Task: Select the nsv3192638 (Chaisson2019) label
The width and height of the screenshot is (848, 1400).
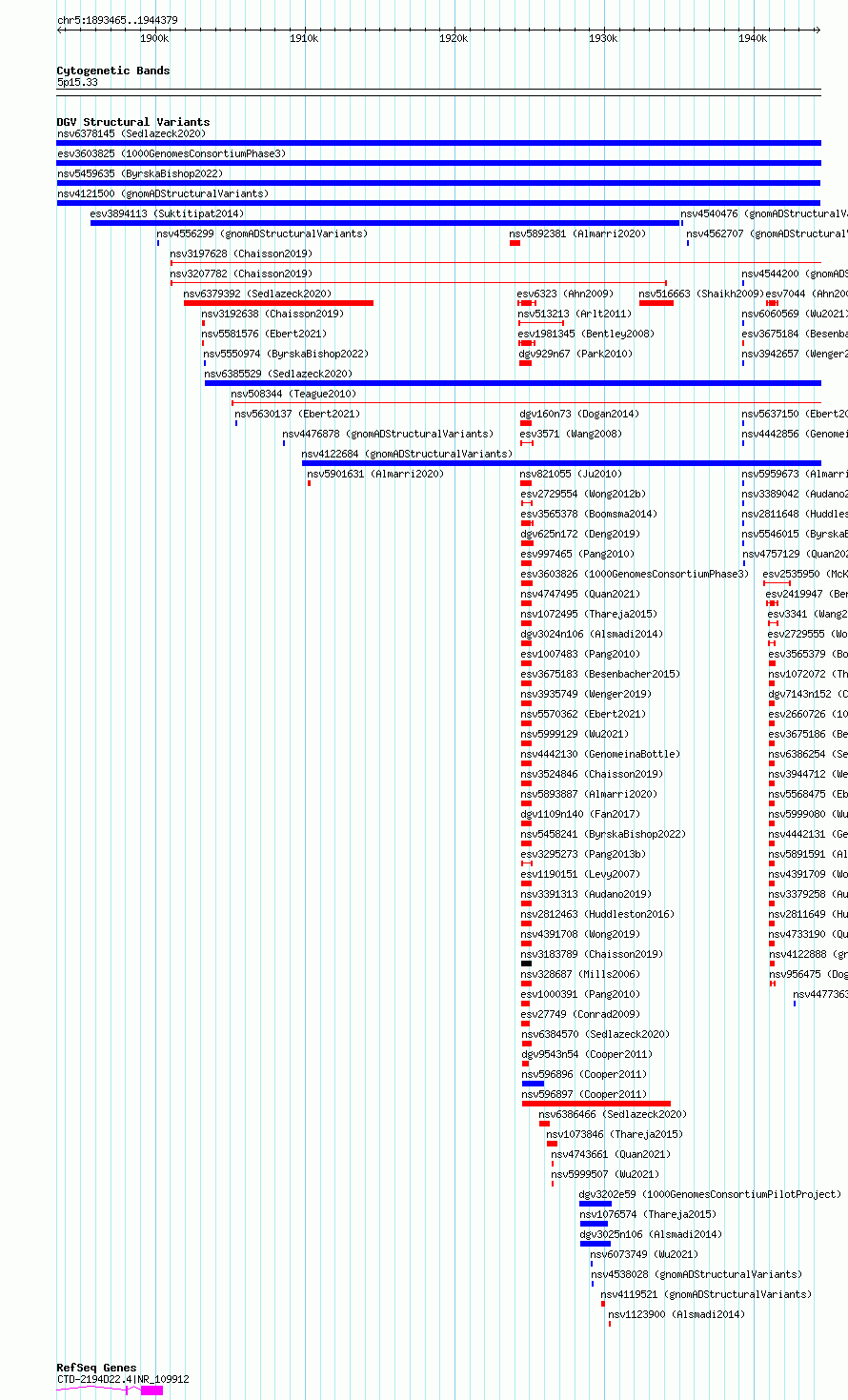Action: [273, 314]
